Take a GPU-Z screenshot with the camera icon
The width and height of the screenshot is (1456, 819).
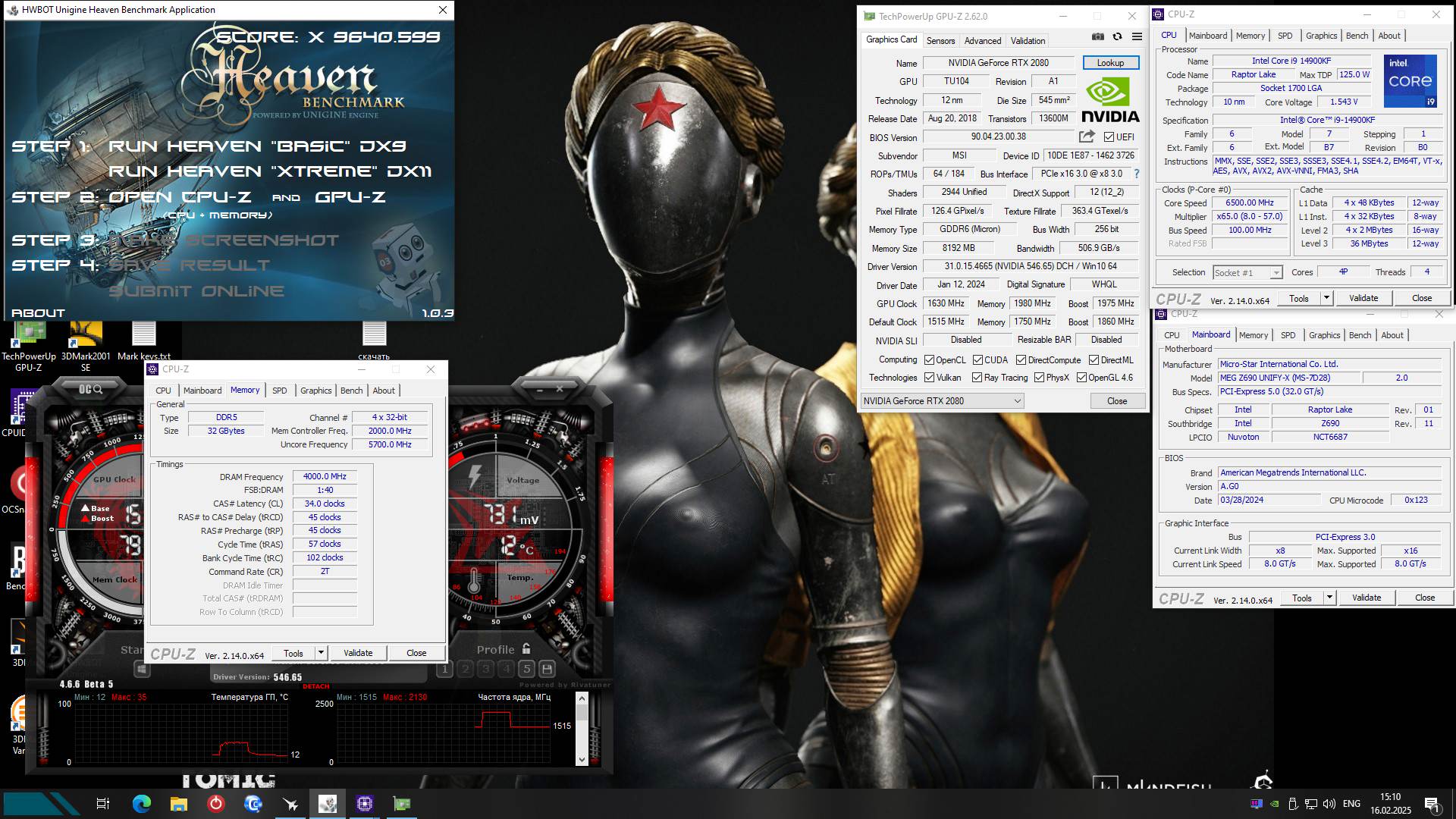(x=1097, y=36)
